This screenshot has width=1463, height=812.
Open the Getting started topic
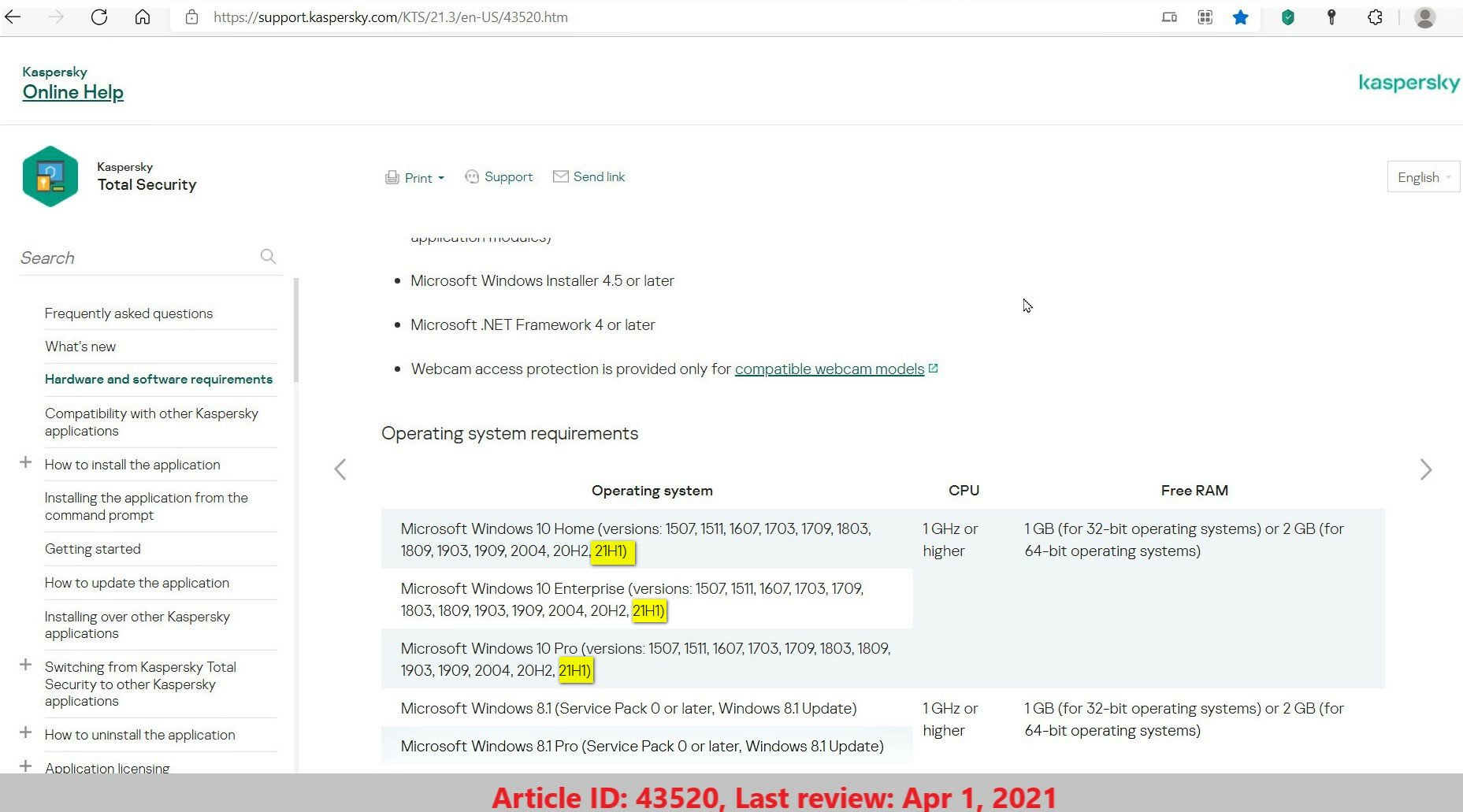93,549
